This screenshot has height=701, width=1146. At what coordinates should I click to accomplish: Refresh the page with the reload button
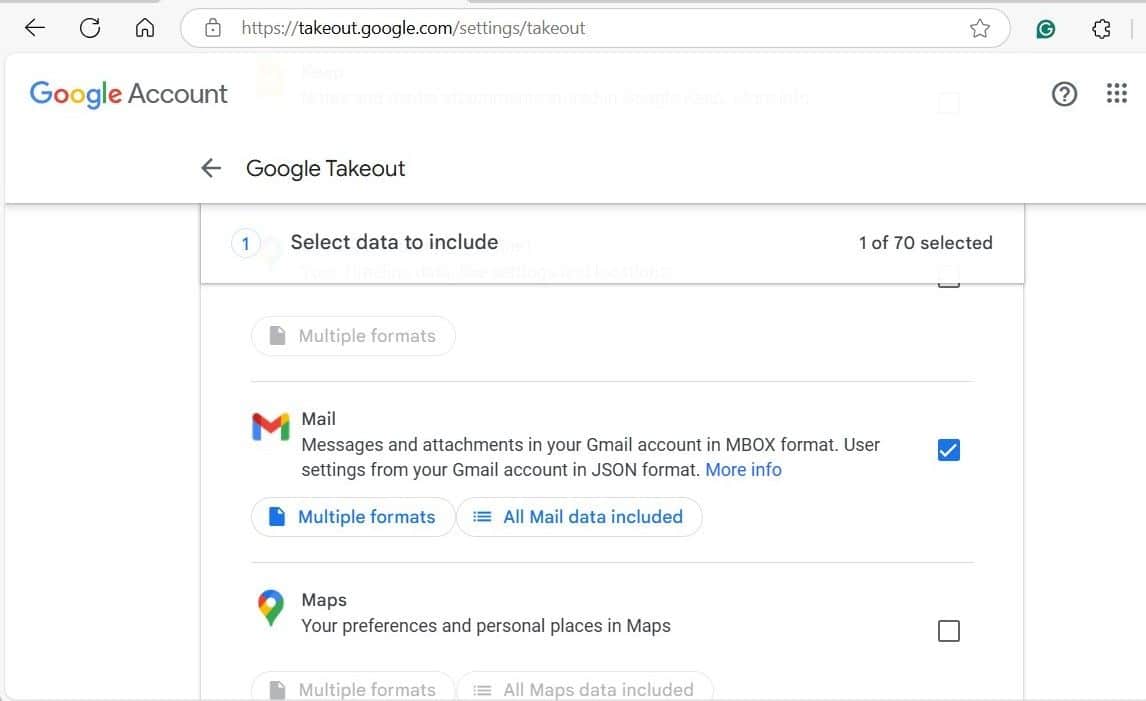[x=89, y=28]
